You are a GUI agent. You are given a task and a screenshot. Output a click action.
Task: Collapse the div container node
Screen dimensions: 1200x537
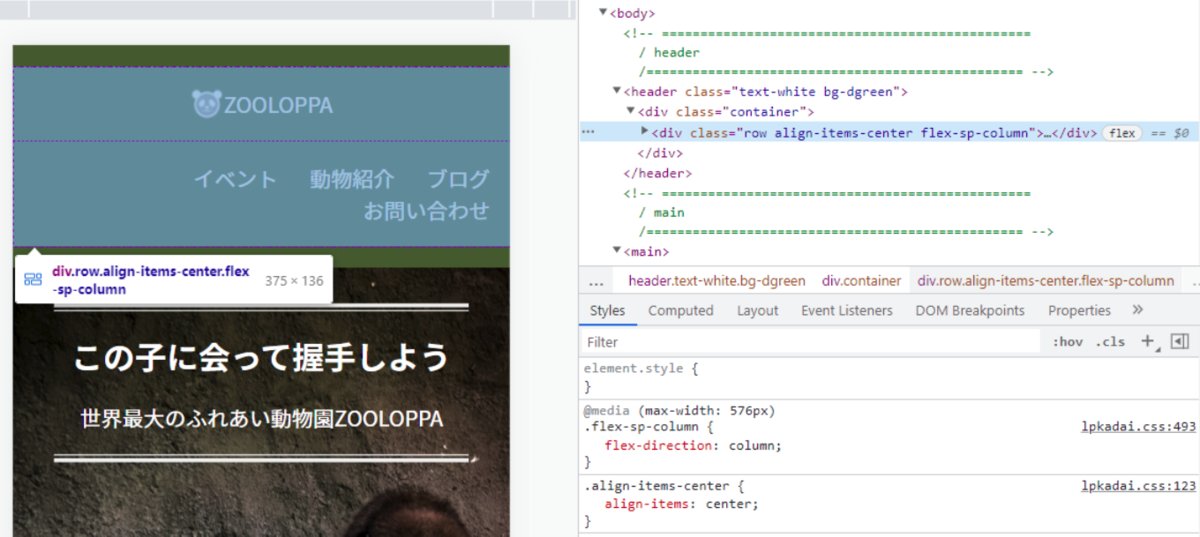pos(631,112)
